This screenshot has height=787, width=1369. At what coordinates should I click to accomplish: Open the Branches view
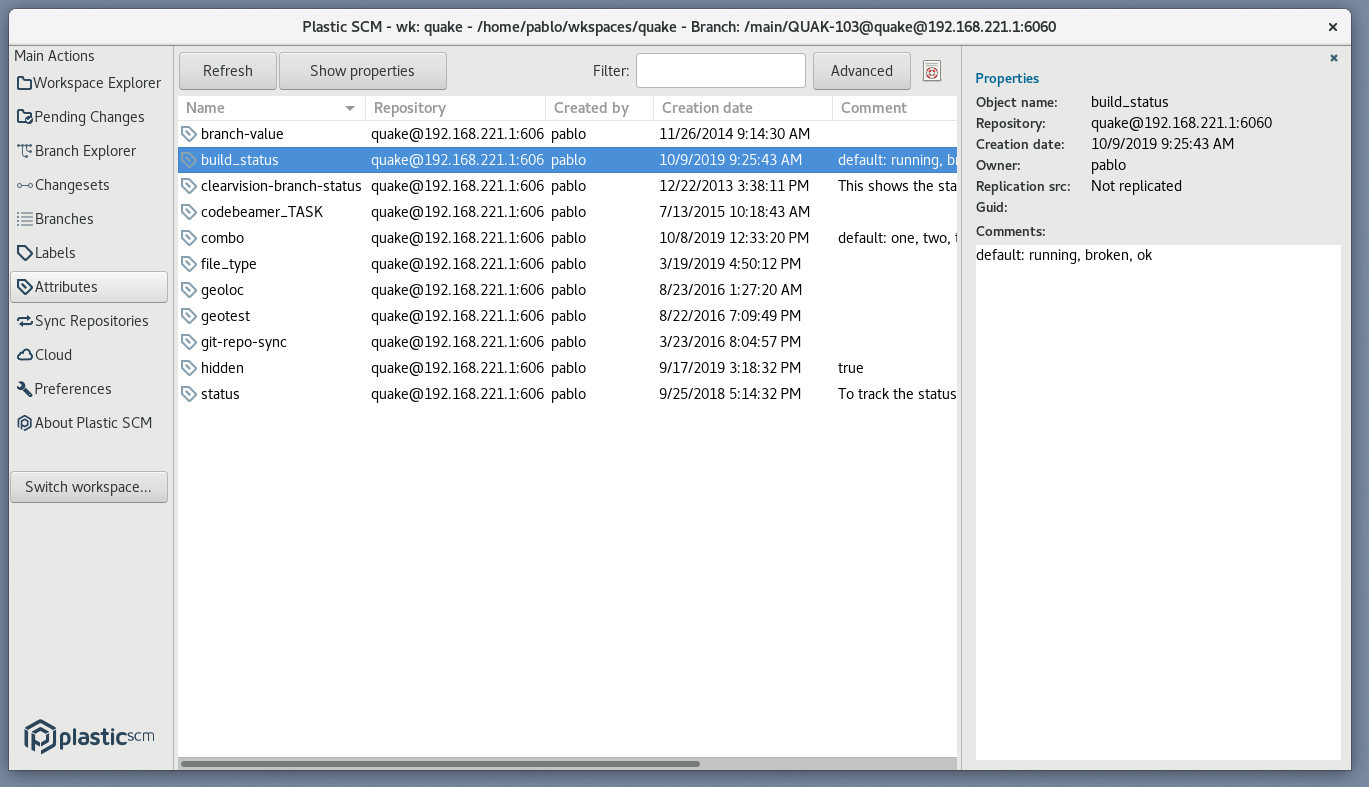click(x=66, y=218)
